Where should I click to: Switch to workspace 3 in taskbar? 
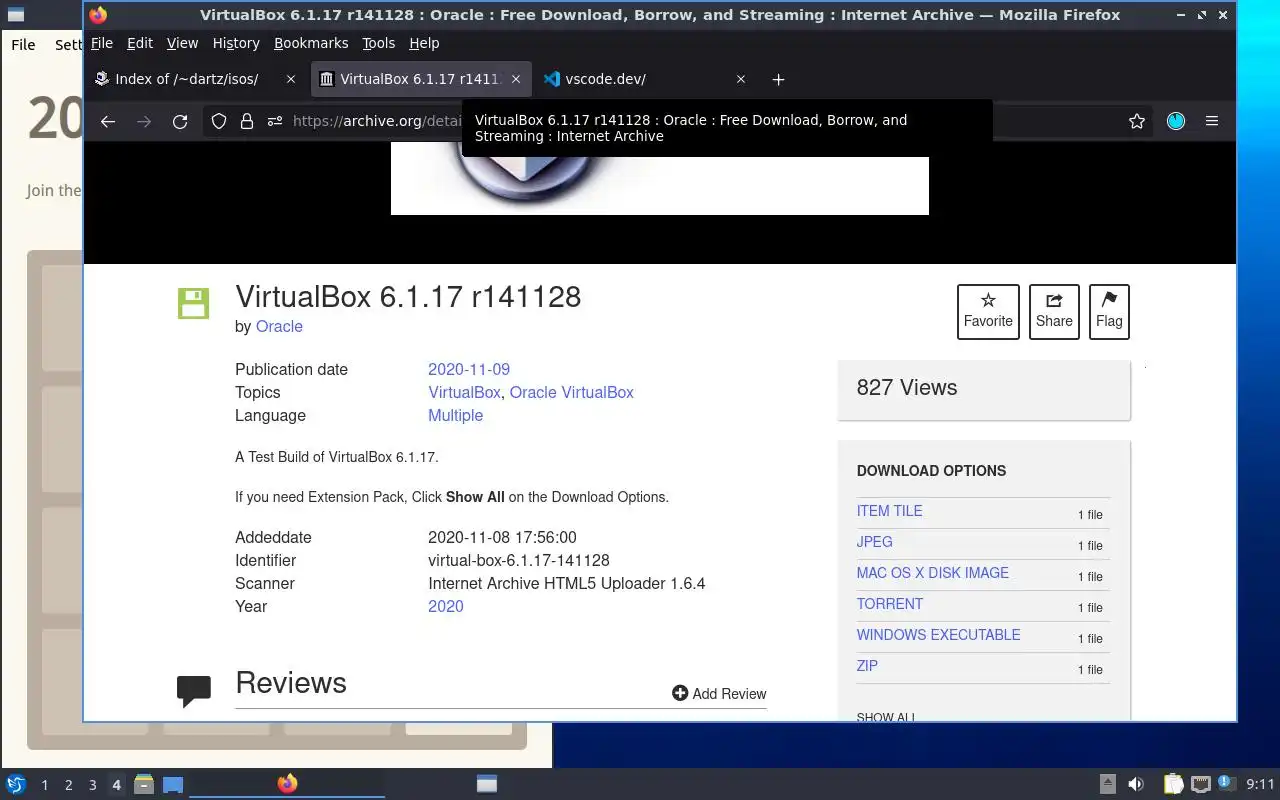(x=92, y=785)
